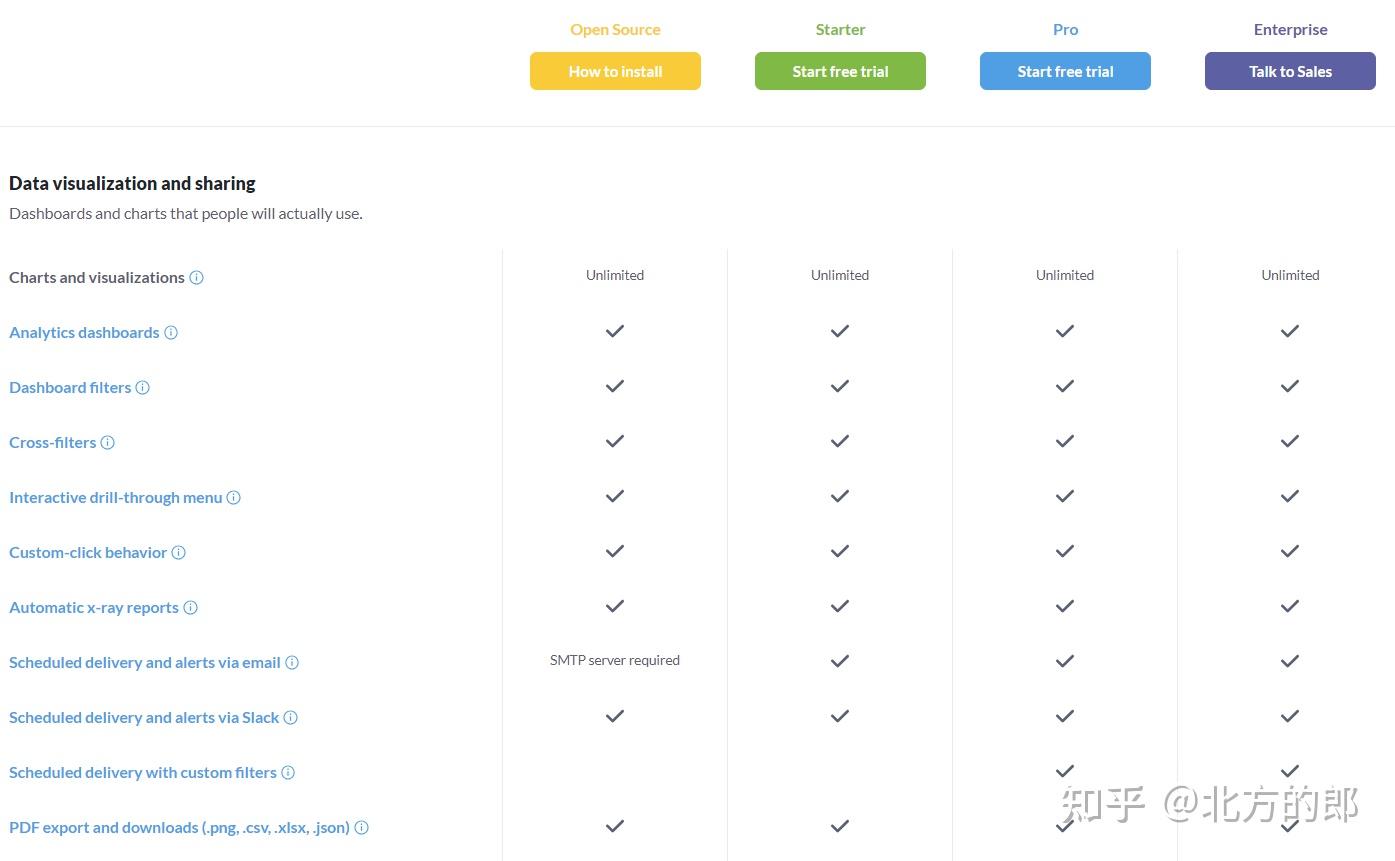Click the Enterprise checkmark for Cross-filters

[1289, 441]
